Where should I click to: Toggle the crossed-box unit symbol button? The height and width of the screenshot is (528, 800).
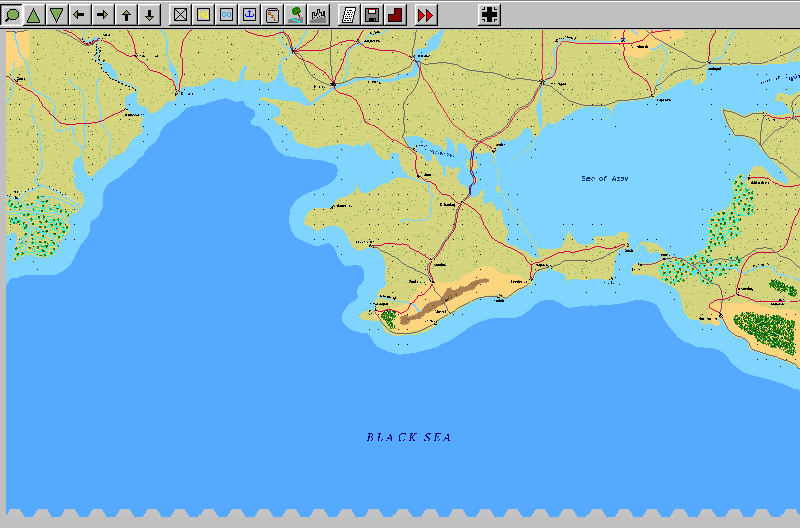tap(180, 15)
